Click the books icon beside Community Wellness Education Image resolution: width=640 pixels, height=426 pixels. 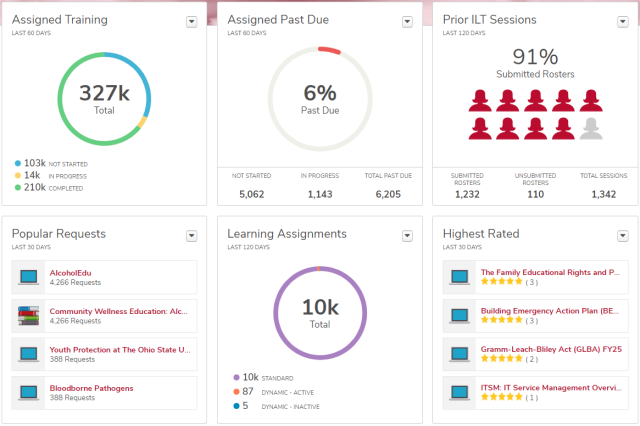(29, 315)
